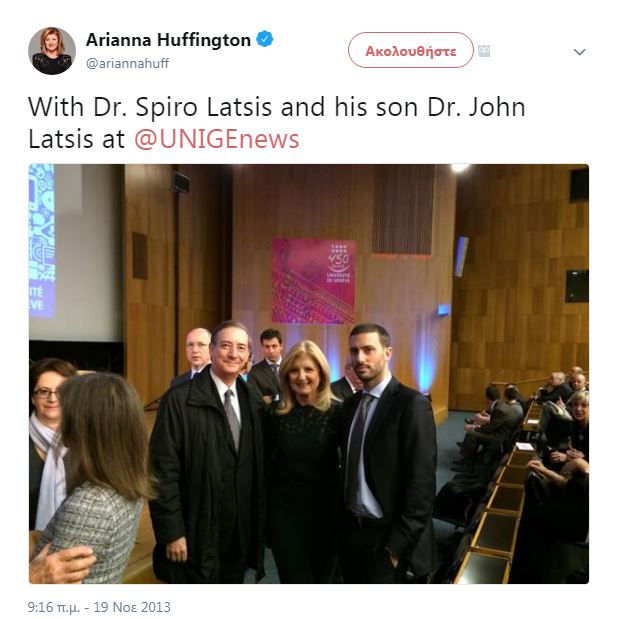Follow the account via Ακολουθήστε button
The image size is (623, 619).
(x=411, y=50)
